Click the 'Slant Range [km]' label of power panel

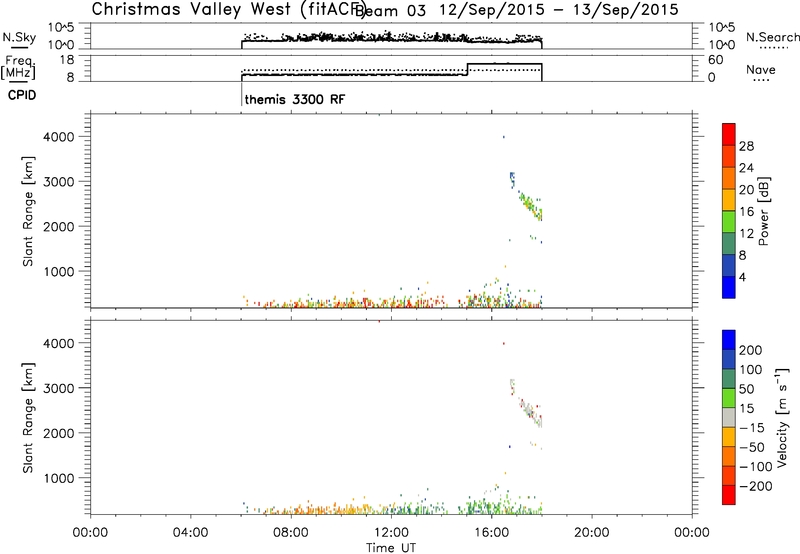[28, 211]
